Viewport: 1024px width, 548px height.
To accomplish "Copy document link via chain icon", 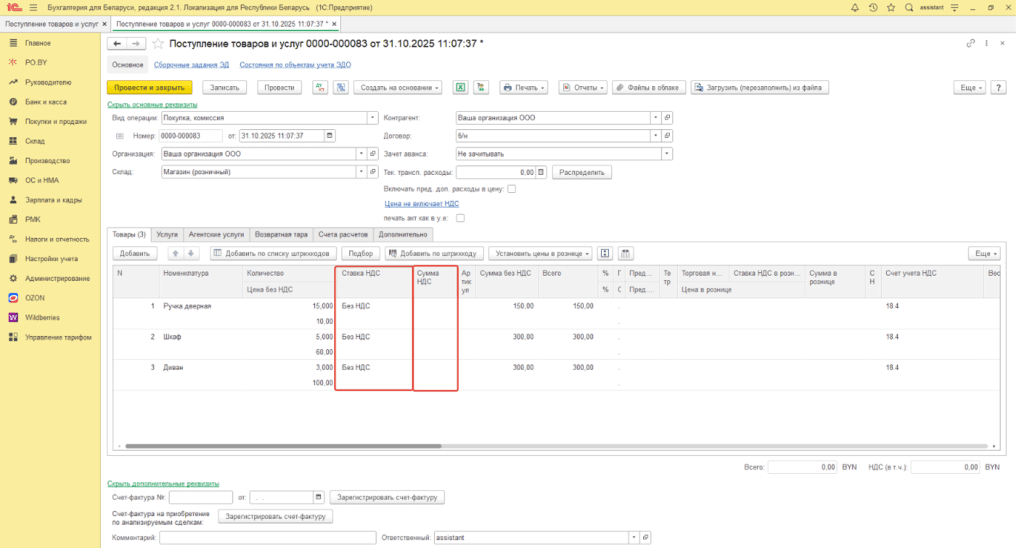I will [x=970, y=44].
